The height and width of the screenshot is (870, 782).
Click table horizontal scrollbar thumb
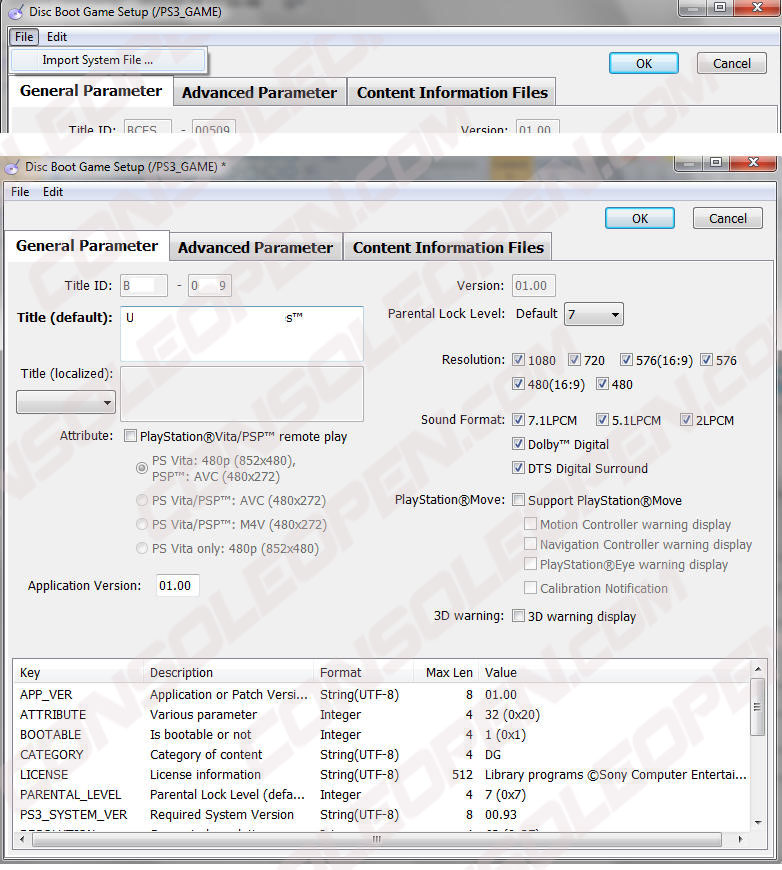point(377,839)
